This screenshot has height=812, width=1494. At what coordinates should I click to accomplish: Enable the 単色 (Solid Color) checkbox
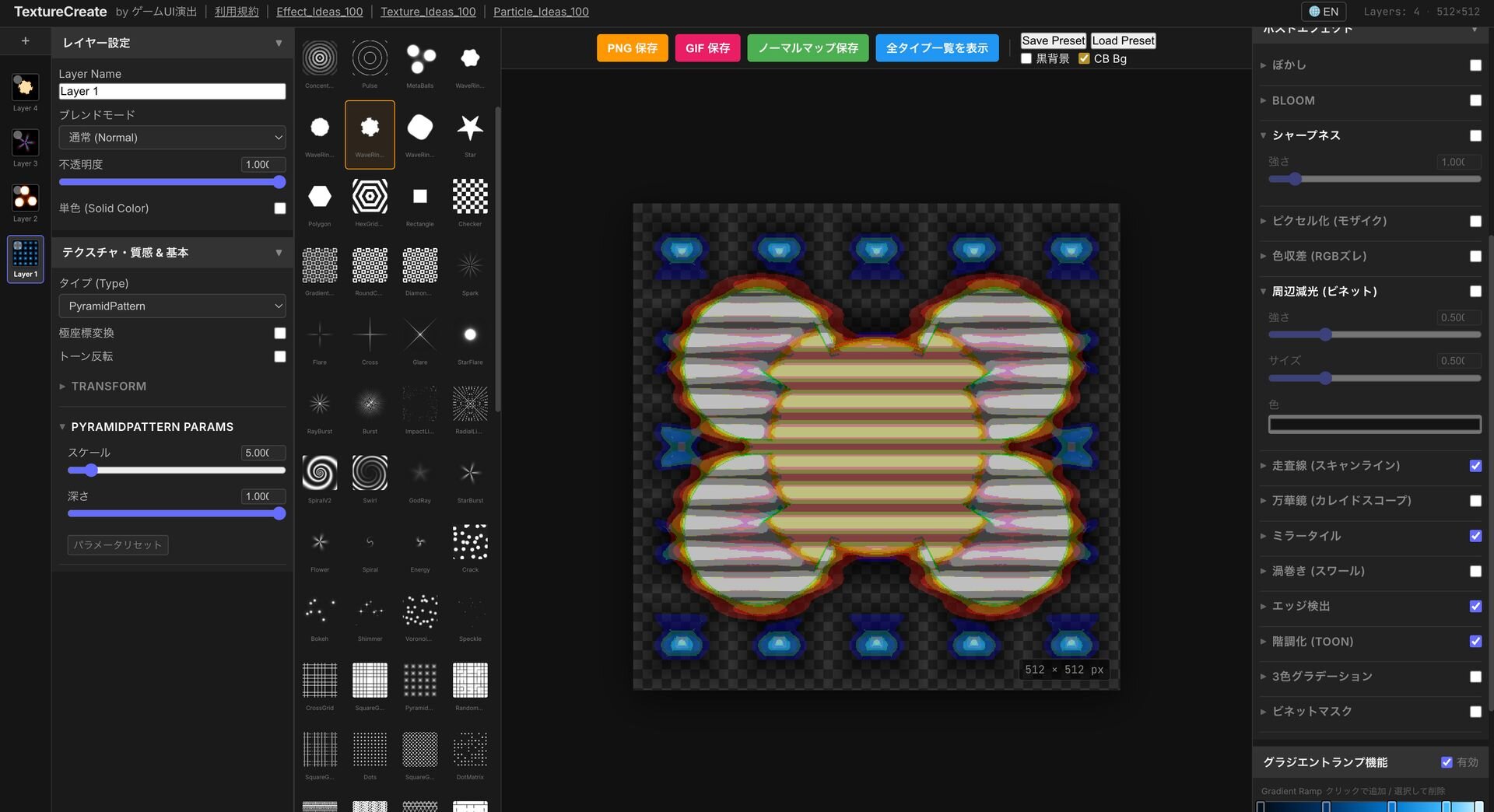[280, 208]
